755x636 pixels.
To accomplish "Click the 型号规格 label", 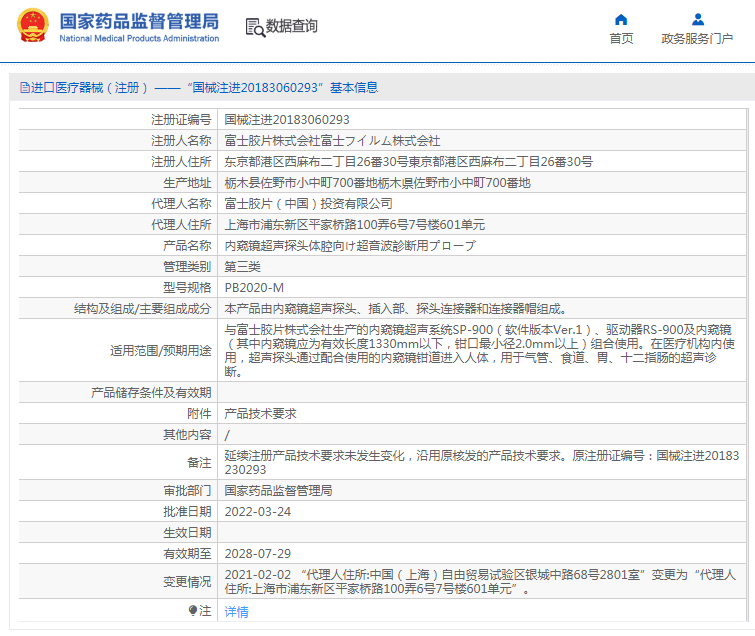I will 187,288.
